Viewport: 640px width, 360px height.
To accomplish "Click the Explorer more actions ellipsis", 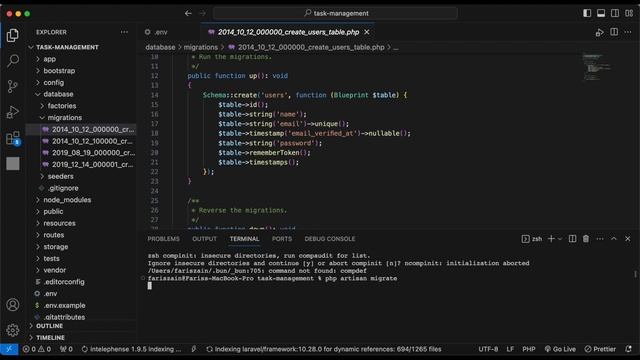I will tap(124, 32).
